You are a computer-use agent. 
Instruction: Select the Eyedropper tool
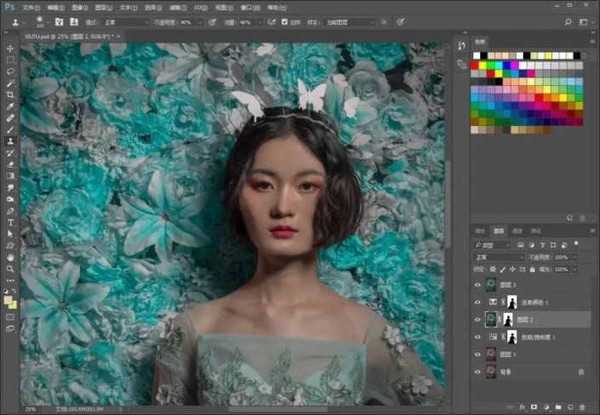pos(10,106)
